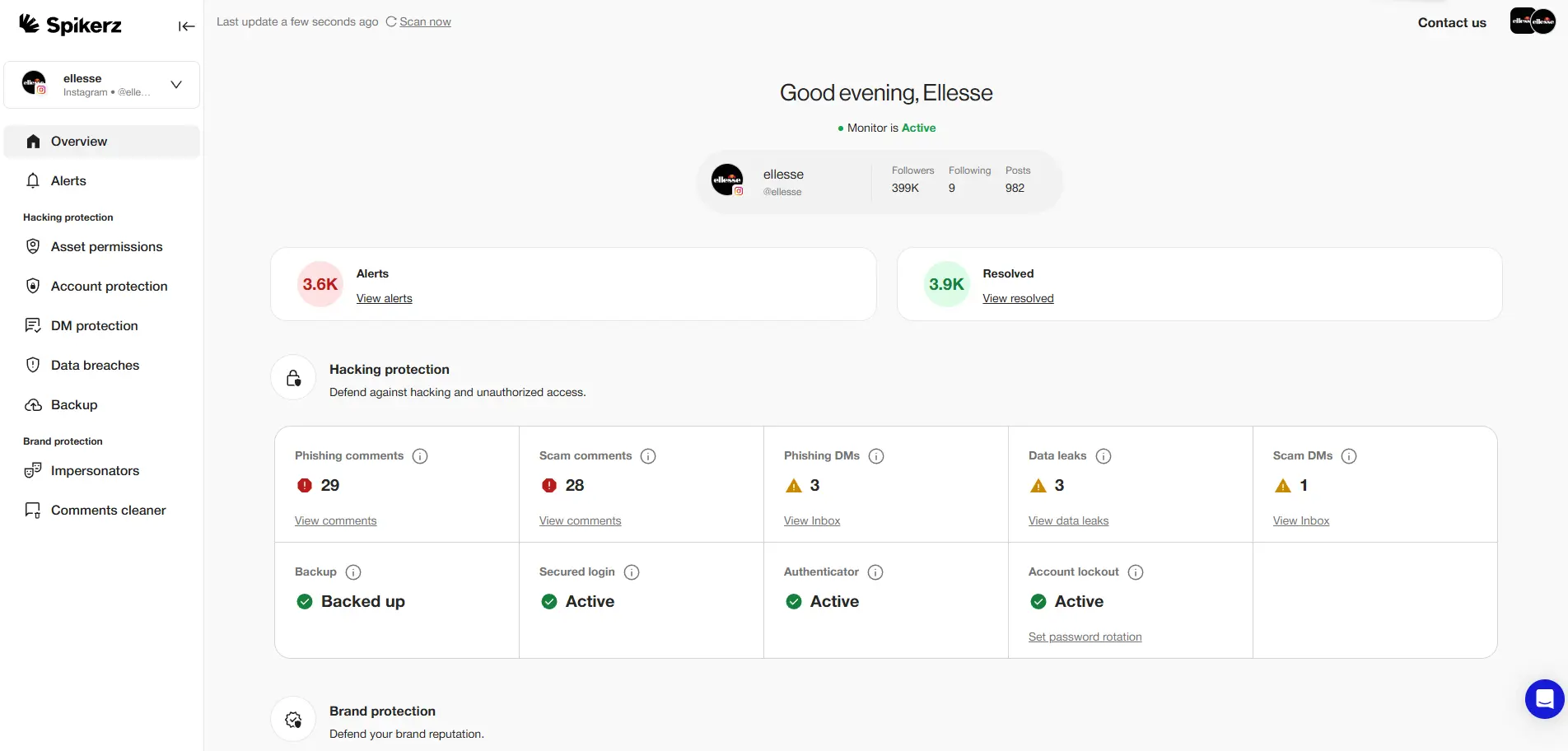Image resolution: width=1568 pixels, height=751 pixels.
Task: Click the Asset permissions shield icon
Action: click(33, 246)
